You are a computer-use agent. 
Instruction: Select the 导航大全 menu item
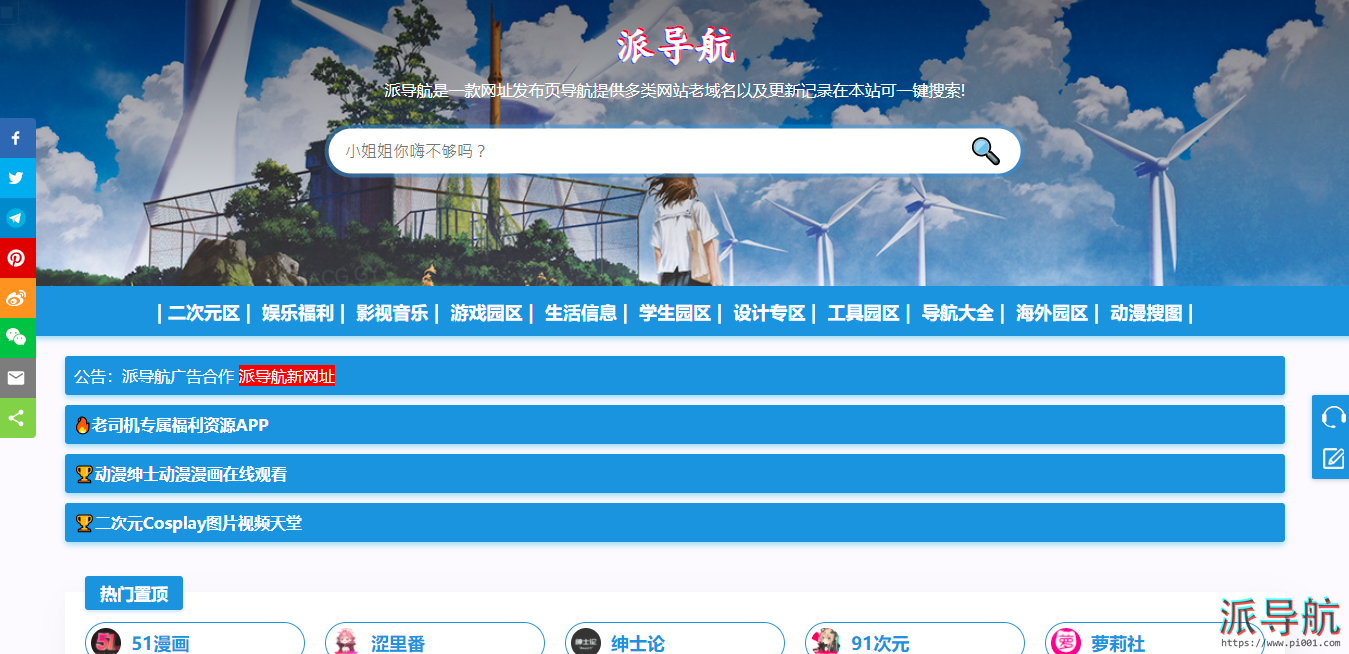[958, 313]
